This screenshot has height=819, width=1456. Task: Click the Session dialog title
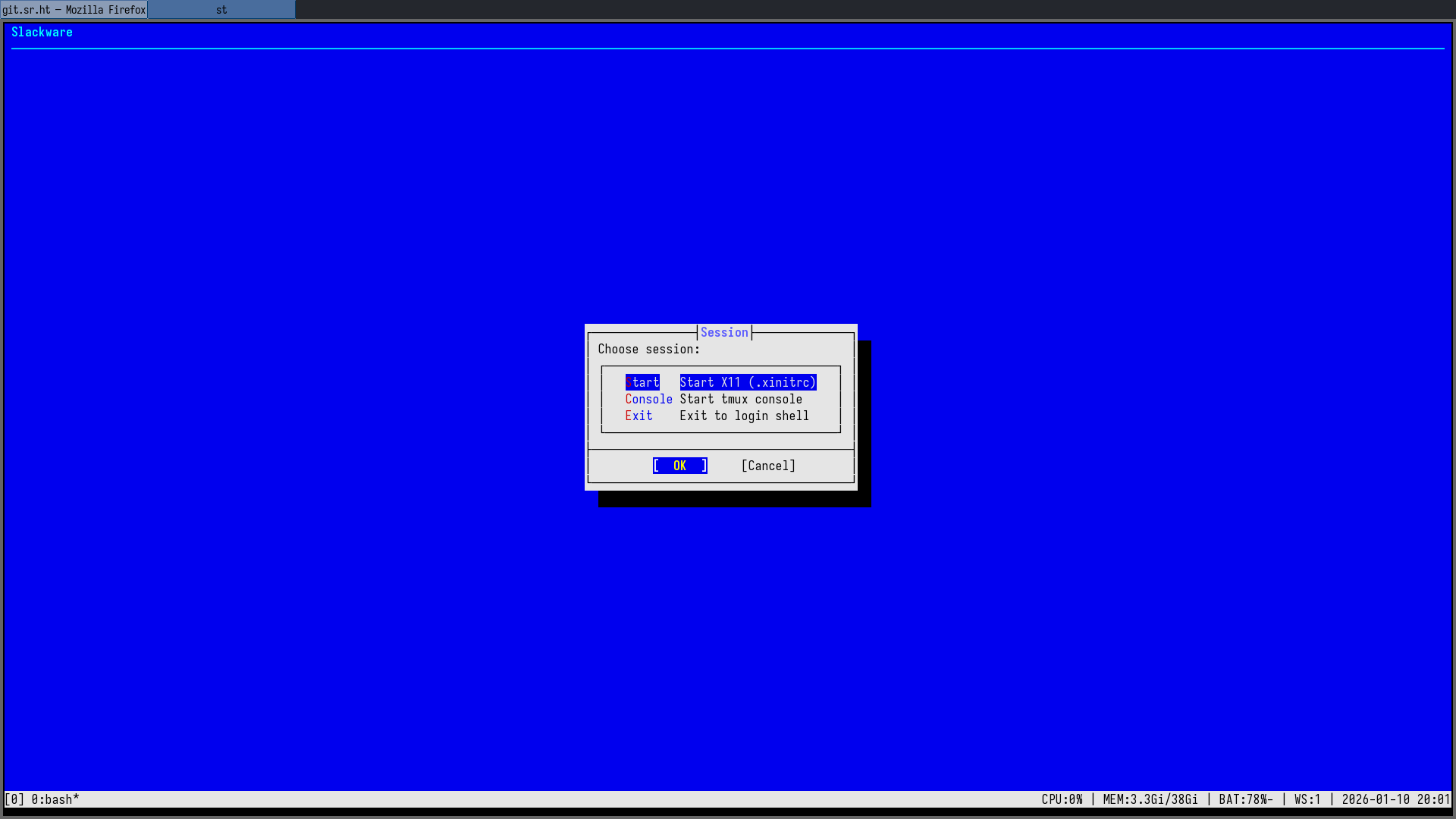click(x=724, y=332)
